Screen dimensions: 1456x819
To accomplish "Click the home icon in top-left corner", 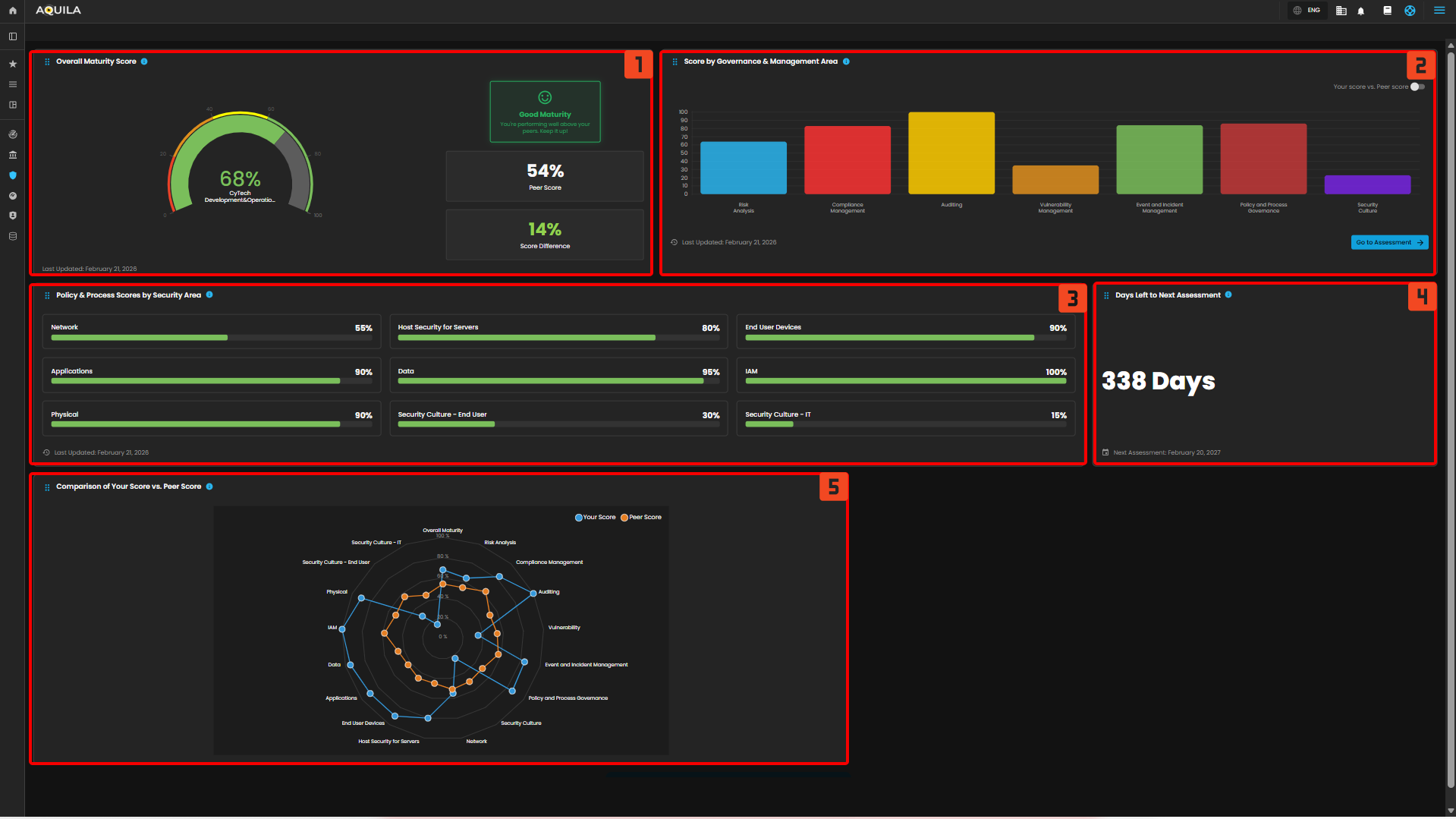I will (12, 11).
